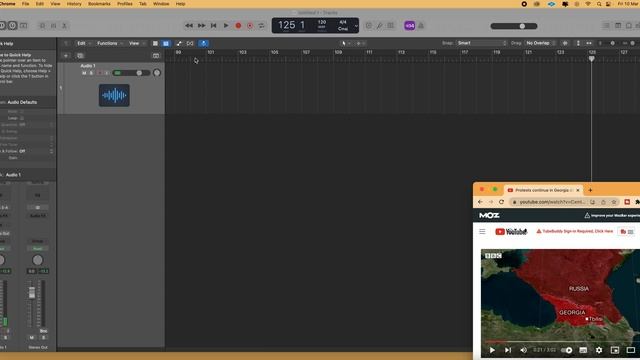Screen dimensions: 640x360
Task: Open the Editors scissors button
Action: tap(64, 25)
